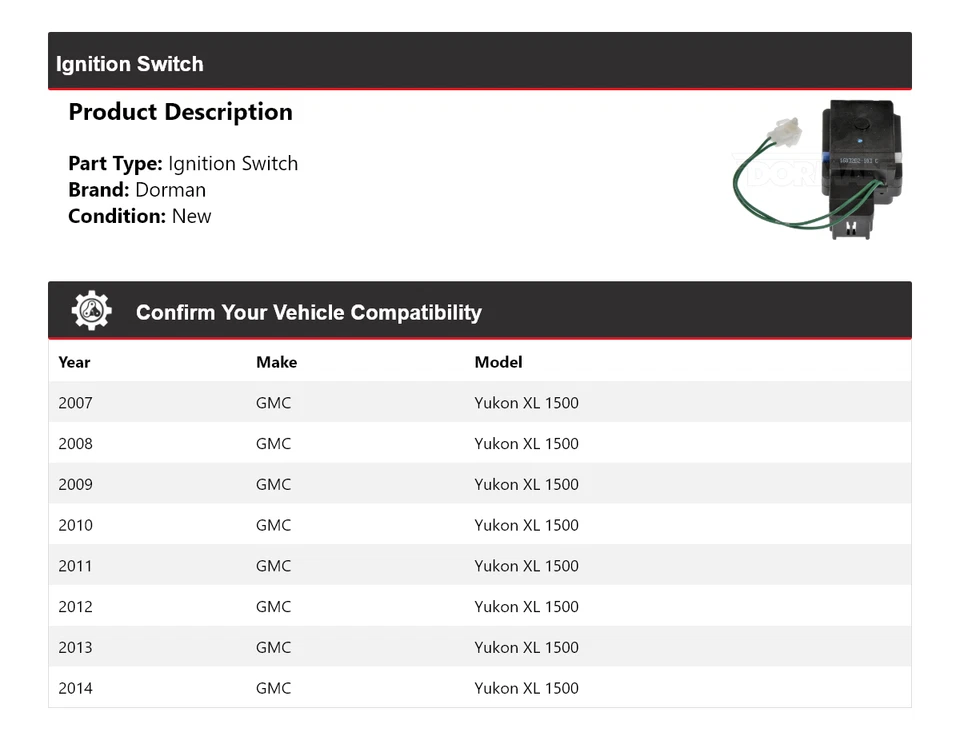Viewport: 960px width, 740px height.
Task: Sort by the Year column header
Action: coord(74,362)
